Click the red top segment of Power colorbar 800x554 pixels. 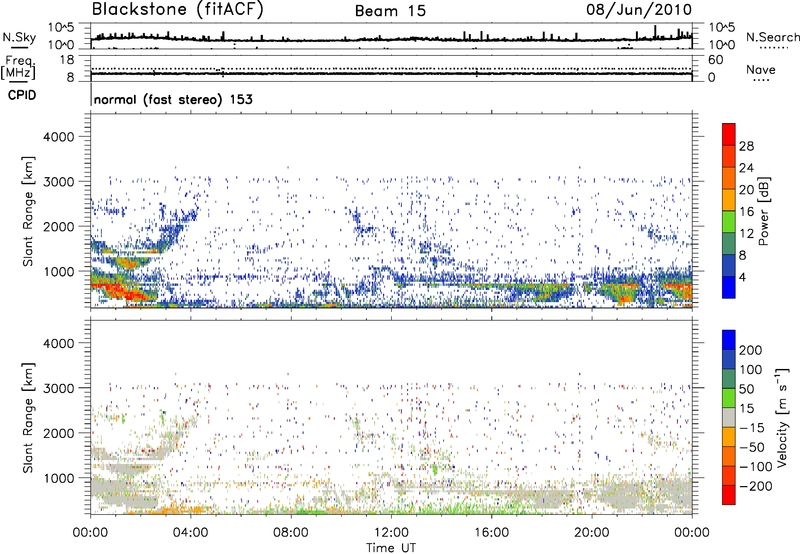pyautogui.click(x=729, y=134)
